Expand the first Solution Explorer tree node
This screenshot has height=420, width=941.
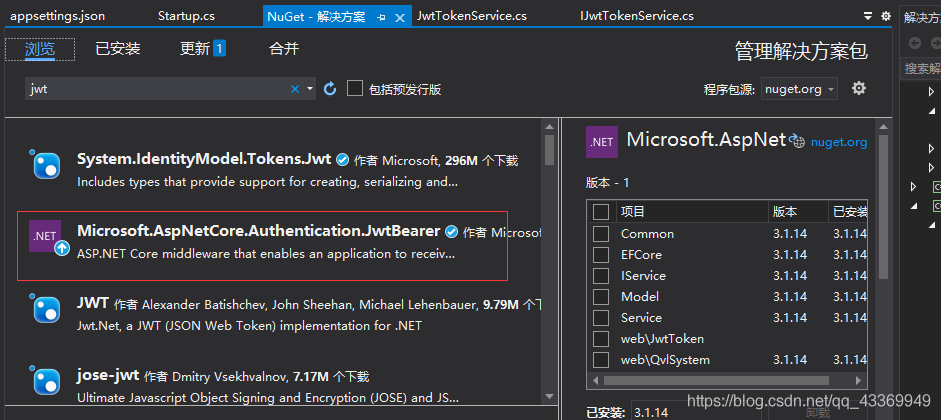coord(931,92)
